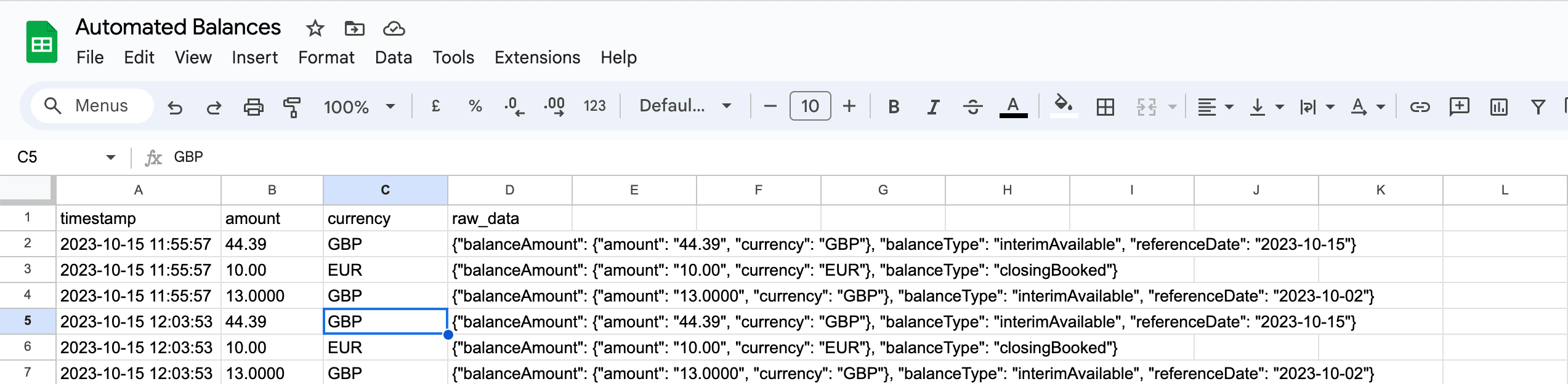The width and height of the screenshot is (1568, 384).
Task: Select column A header
Action: point(139,190)
